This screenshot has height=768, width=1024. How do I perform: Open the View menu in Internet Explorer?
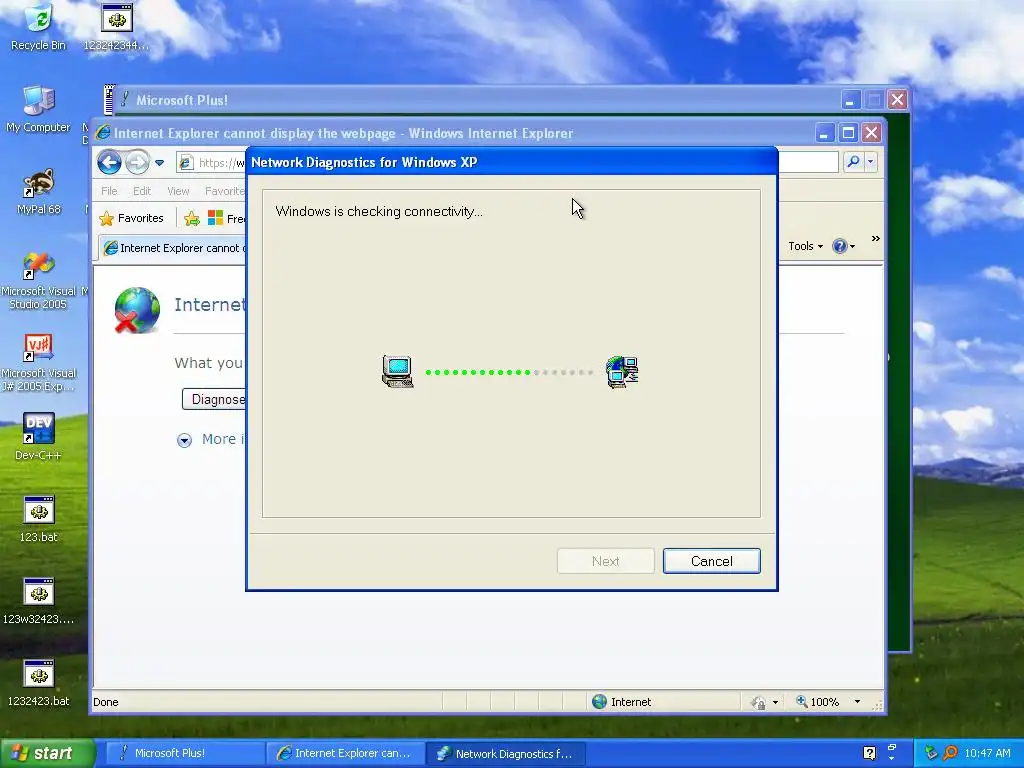click(178, 191)
